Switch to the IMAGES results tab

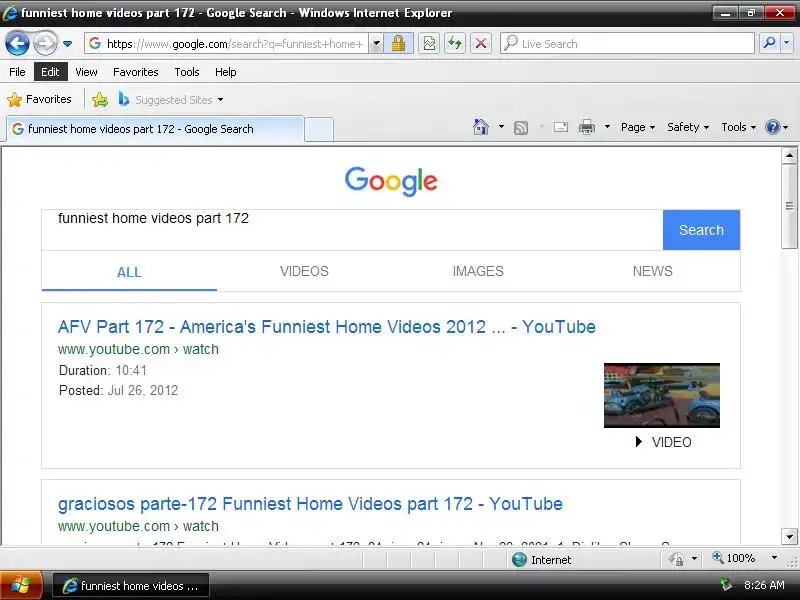[478, 271]
